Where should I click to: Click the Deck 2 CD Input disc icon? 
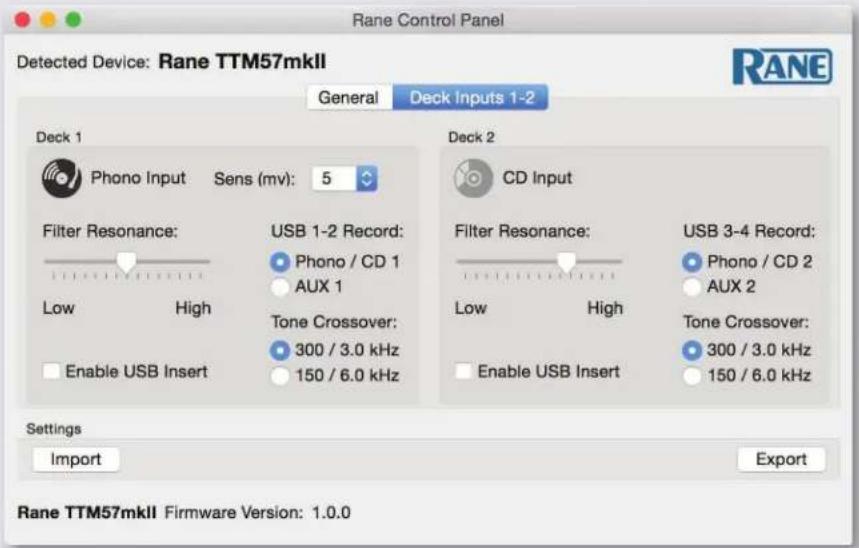(473, 178)
